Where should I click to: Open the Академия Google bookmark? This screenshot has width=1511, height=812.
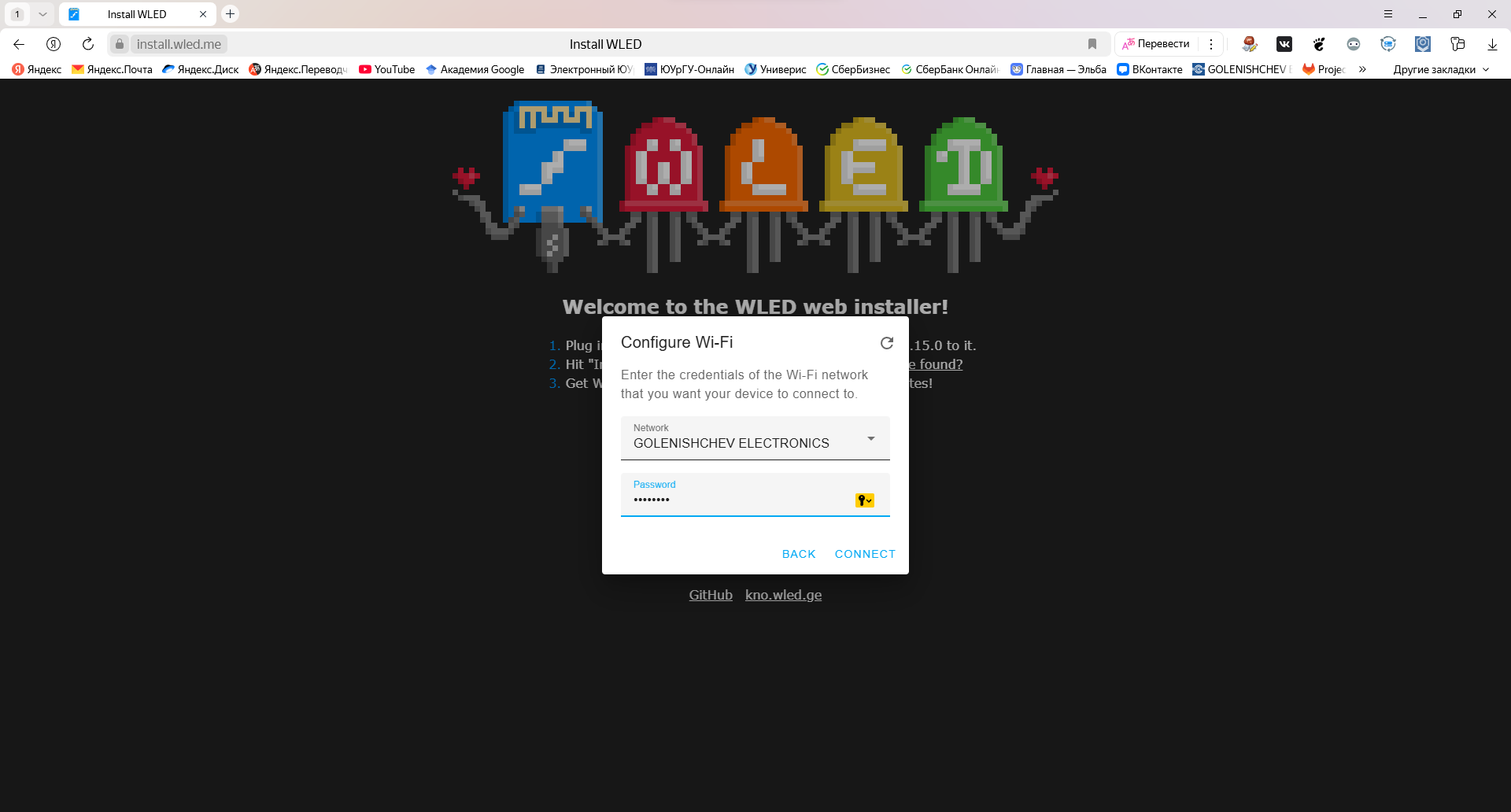click(x=475, y=69)
